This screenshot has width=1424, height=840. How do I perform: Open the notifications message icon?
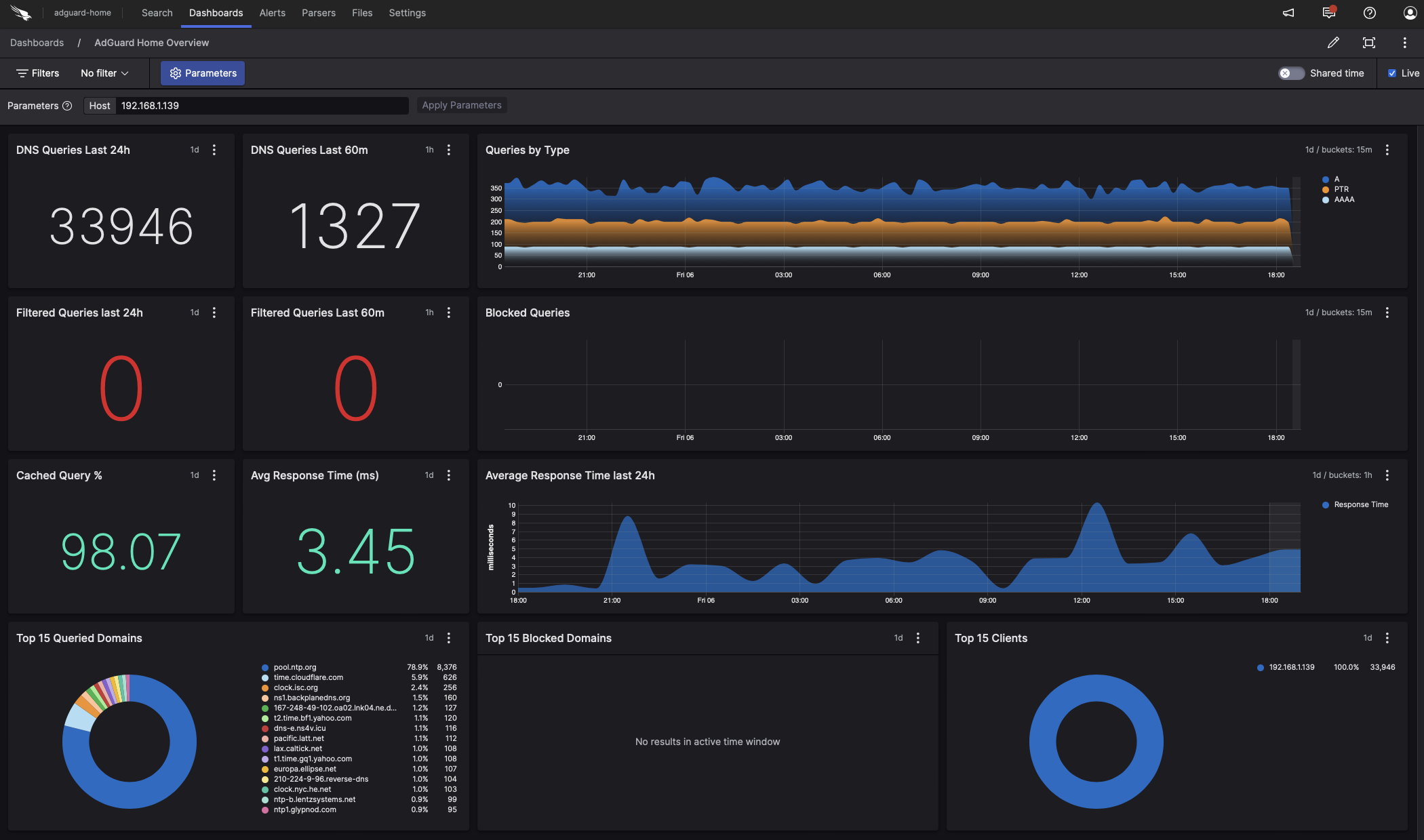1328,13
